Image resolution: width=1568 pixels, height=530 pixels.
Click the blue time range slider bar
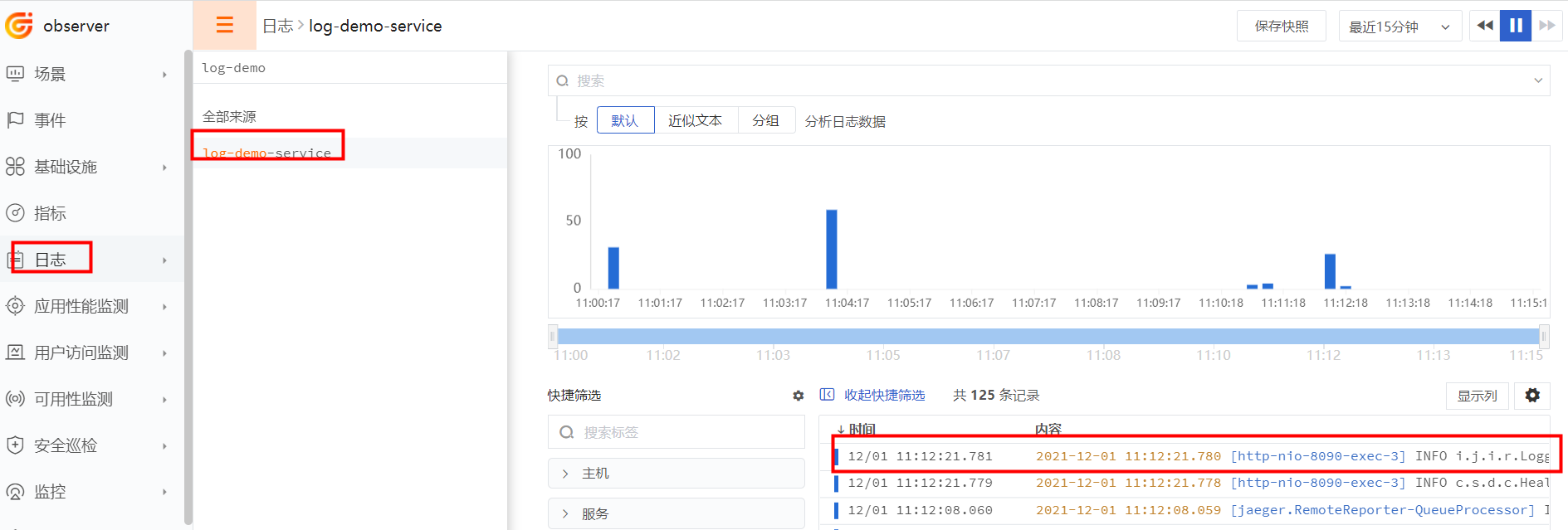click(x=1048, y=336)
